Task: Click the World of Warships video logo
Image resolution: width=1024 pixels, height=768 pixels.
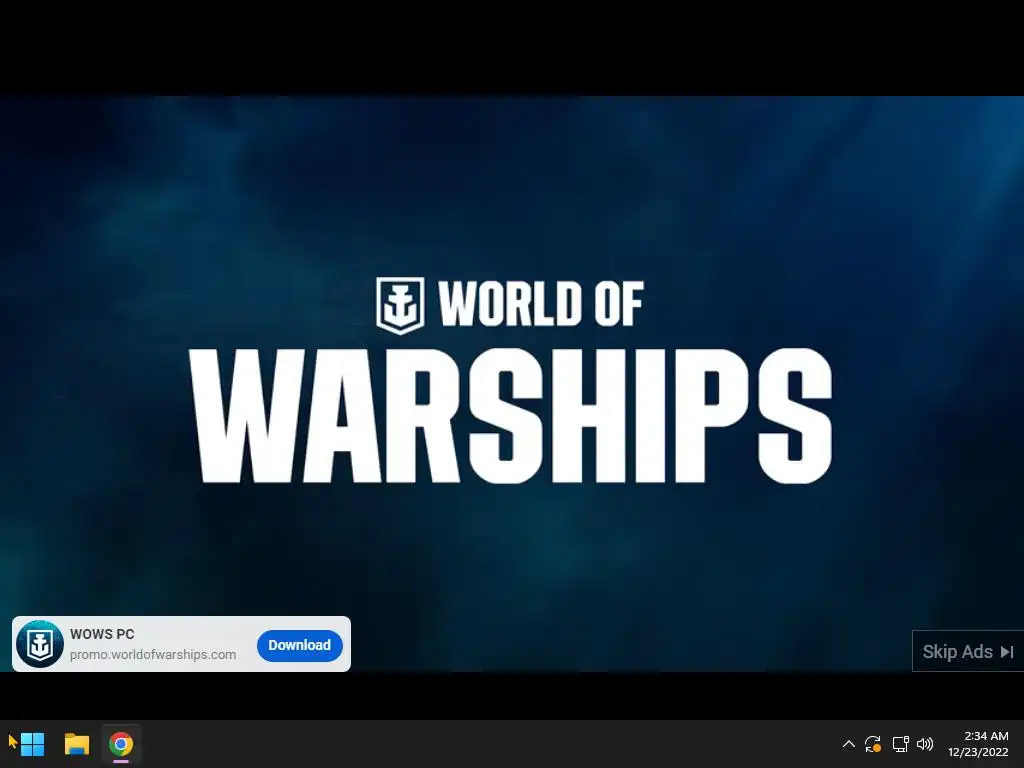Action: coord(511,381)
